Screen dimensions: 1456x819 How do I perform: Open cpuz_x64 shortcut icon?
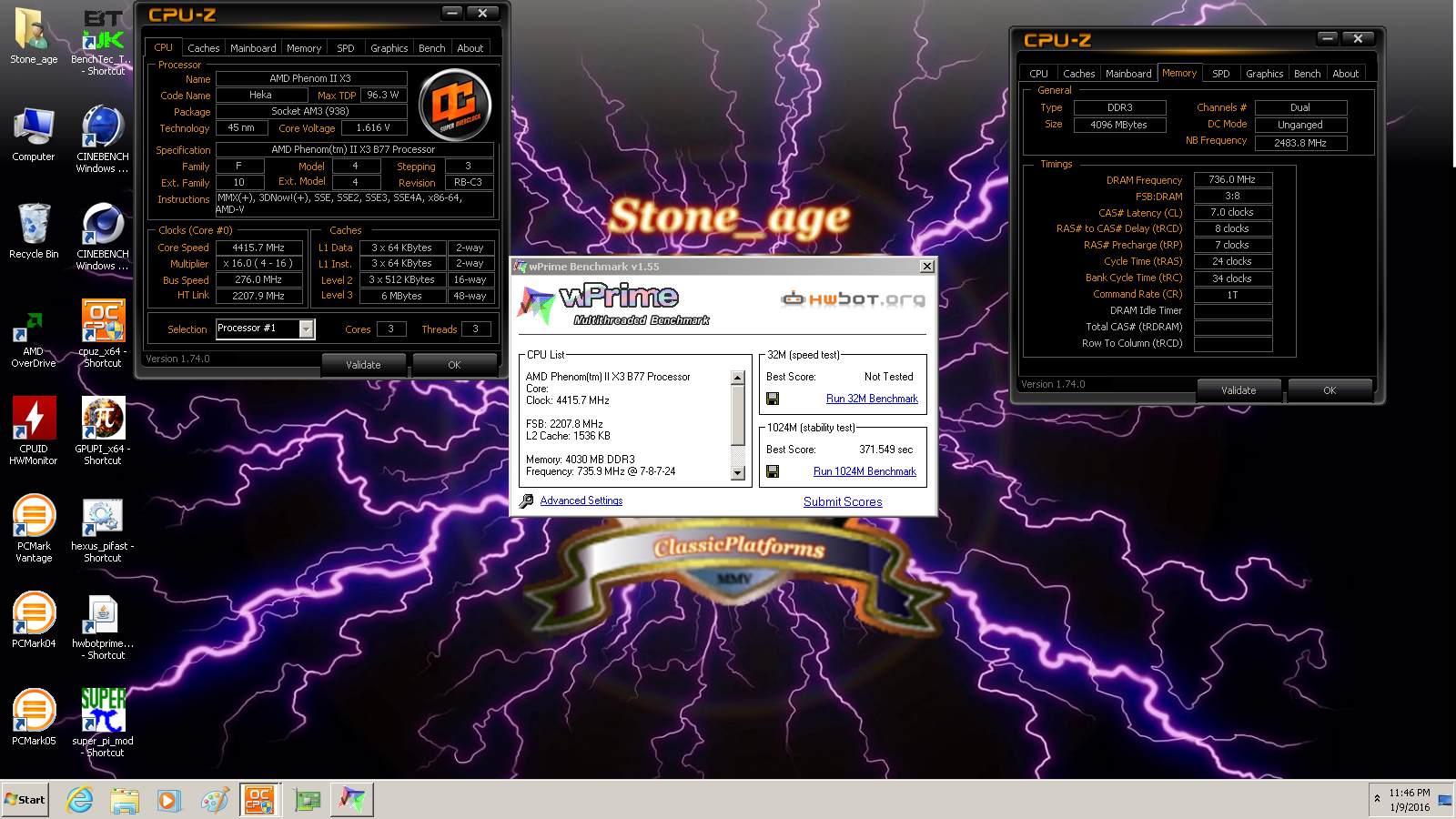[103, 334]
